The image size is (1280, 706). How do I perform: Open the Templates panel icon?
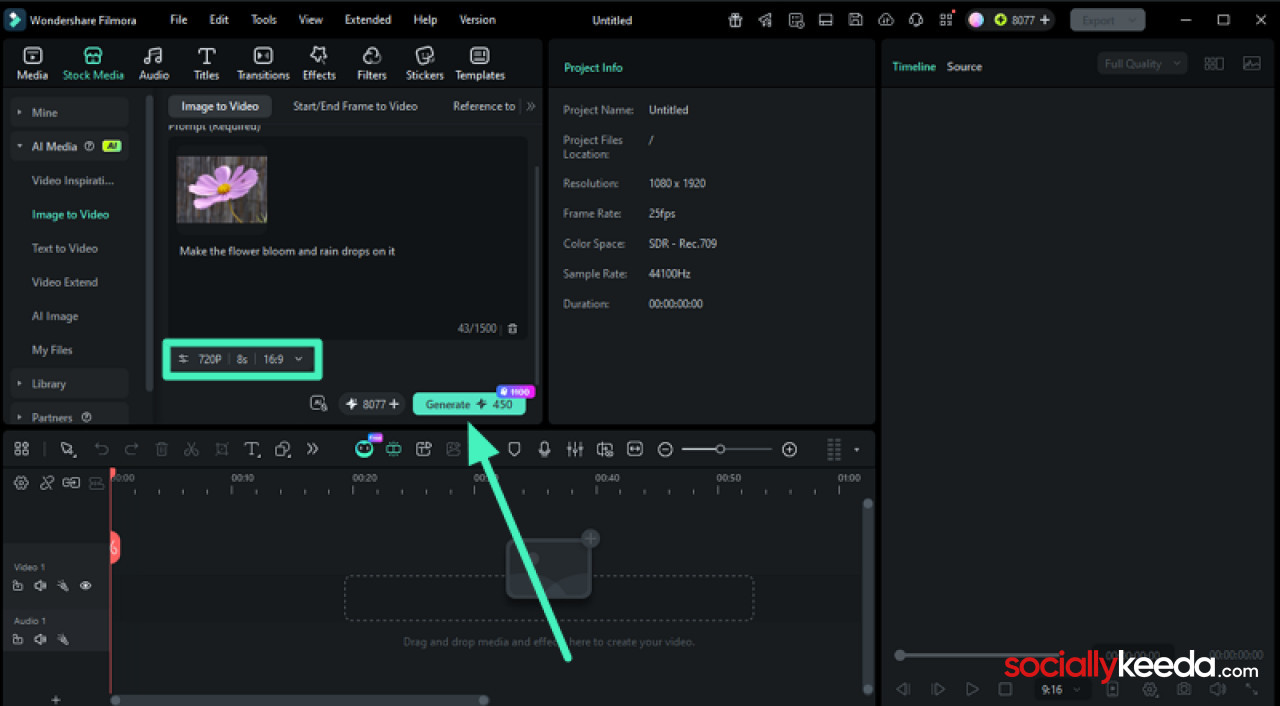480,63
